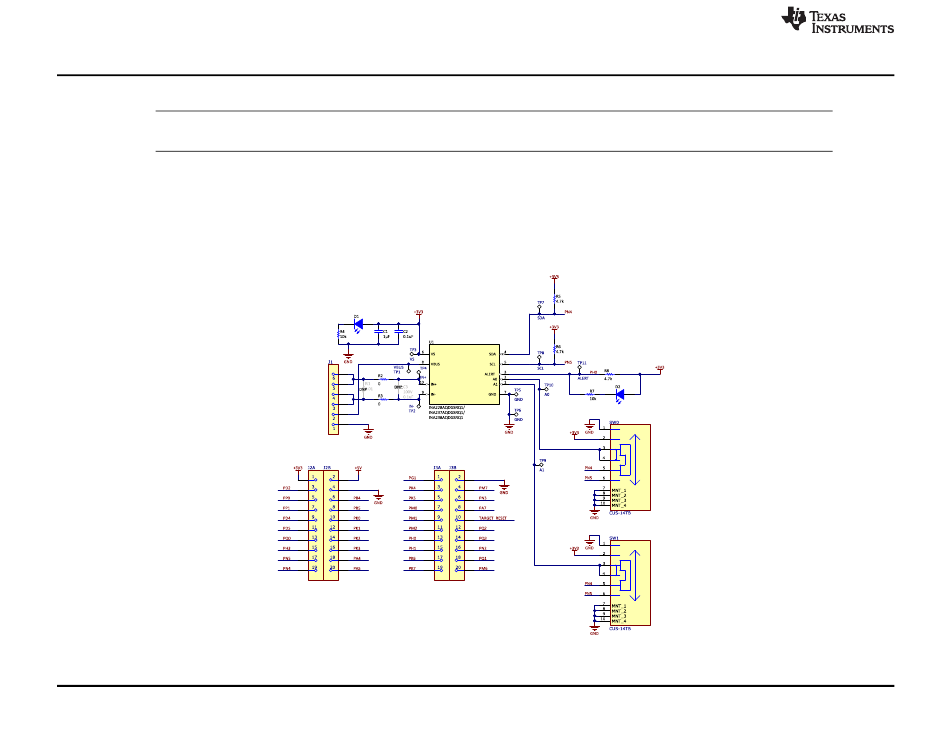The height and width of the screenshot is (731, 950).
Task: Select the SW2 slide switch symbol
Action: tap(630, 467)
